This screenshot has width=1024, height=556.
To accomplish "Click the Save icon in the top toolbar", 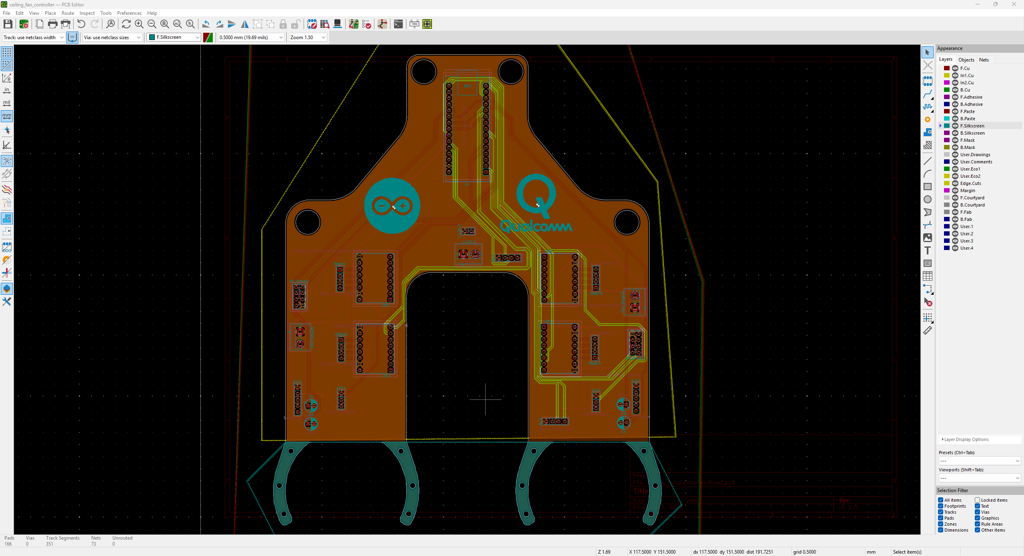I will [8, 24].
